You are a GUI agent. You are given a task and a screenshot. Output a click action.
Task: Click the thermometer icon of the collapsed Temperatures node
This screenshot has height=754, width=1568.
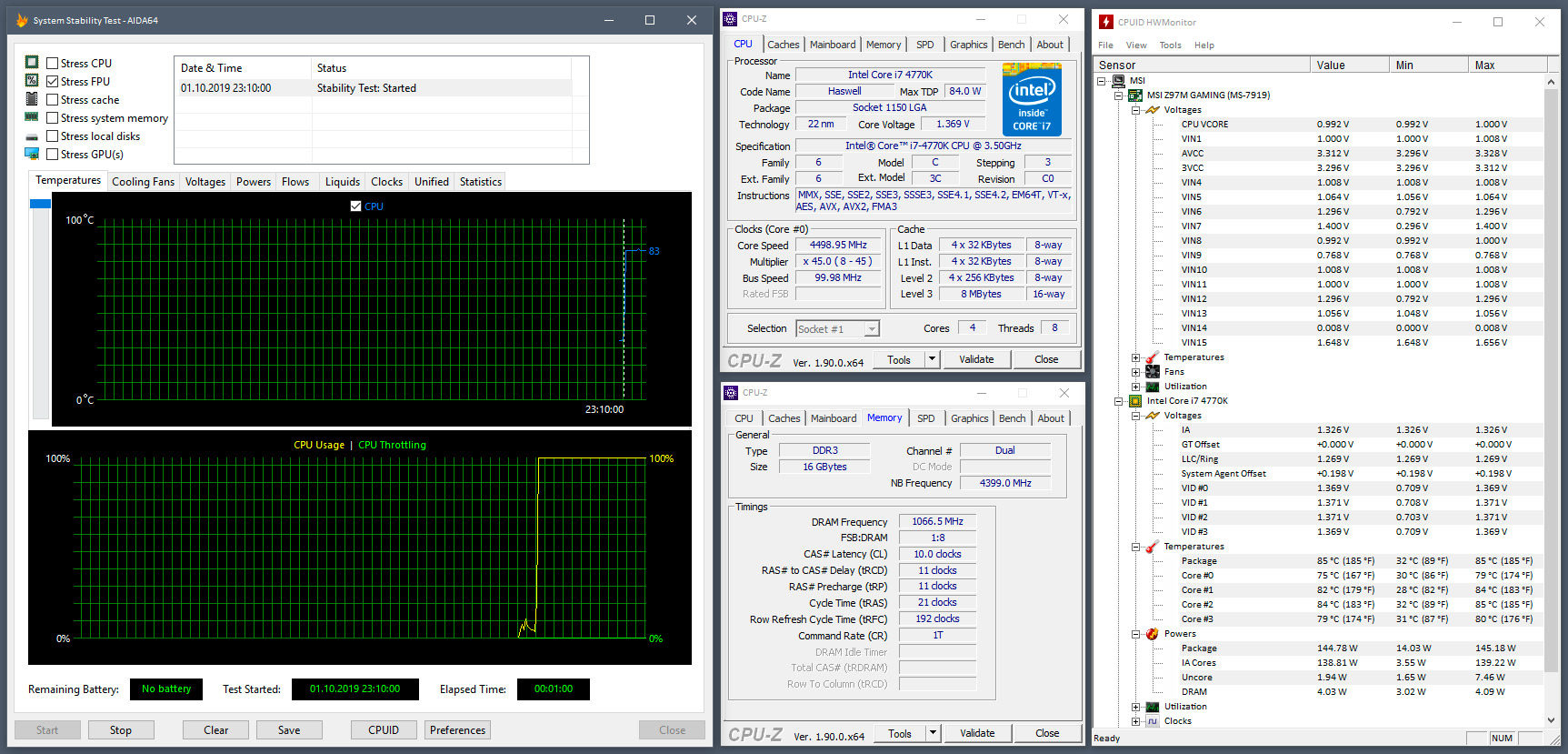click(1153, 357)
